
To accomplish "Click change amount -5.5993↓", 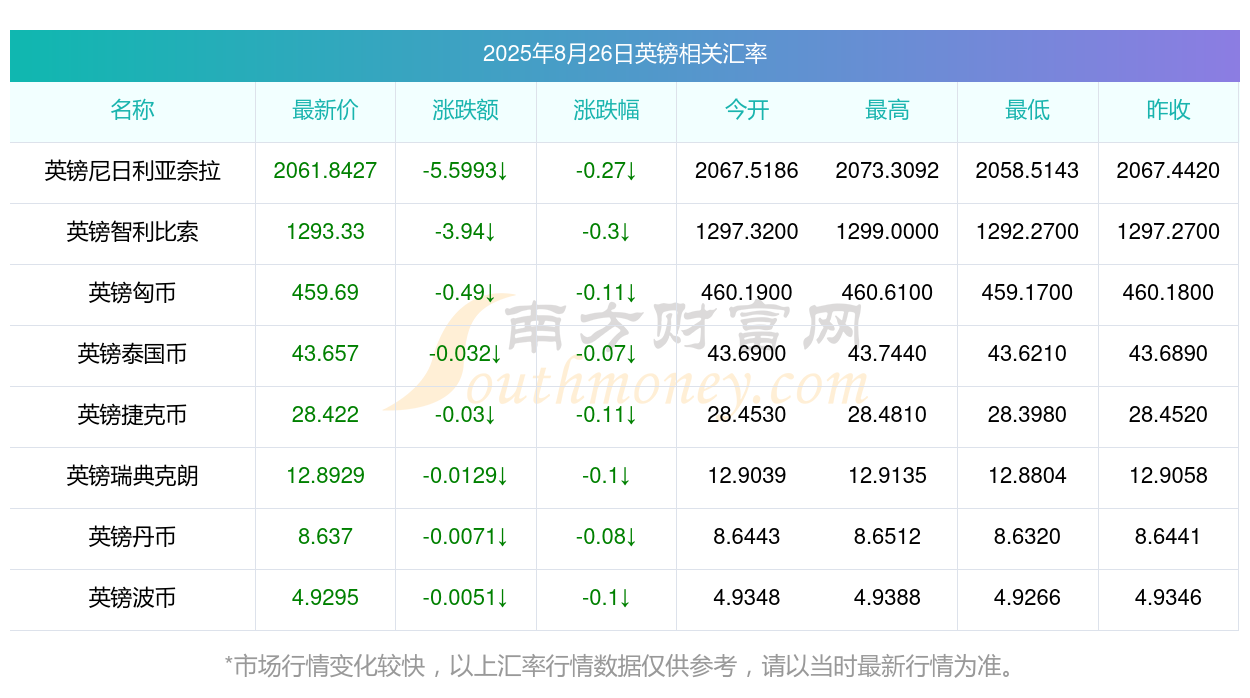I will click(x=466, y=171).
